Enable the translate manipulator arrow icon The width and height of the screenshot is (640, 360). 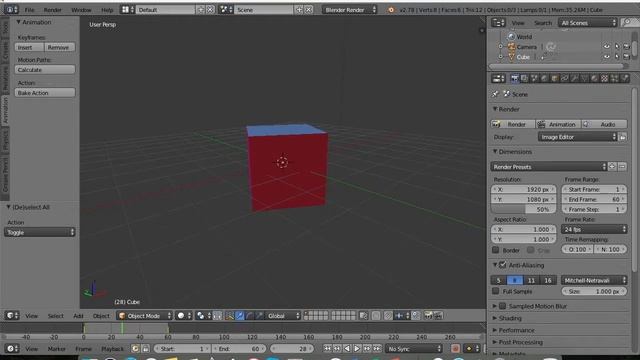click(x=240, y=316)
